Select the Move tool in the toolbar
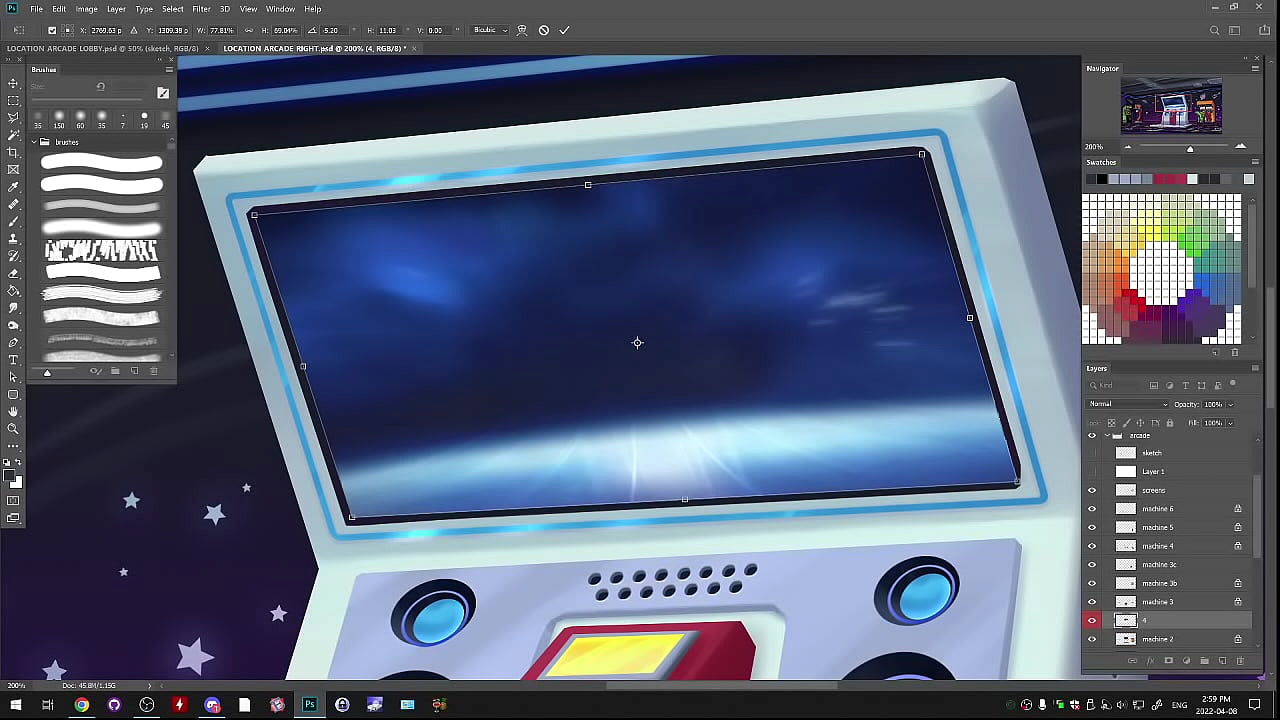 [x=13, y=84]
